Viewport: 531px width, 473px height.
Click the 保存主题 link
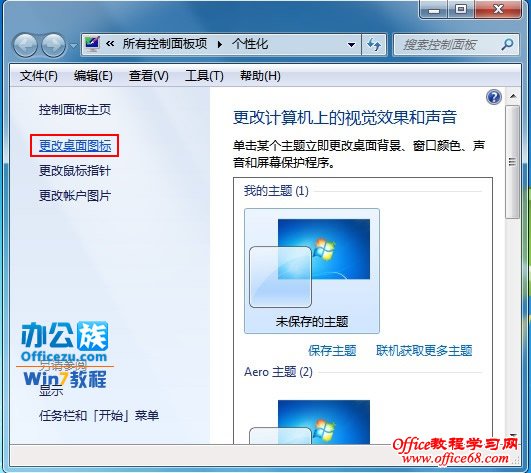point(332,350)
